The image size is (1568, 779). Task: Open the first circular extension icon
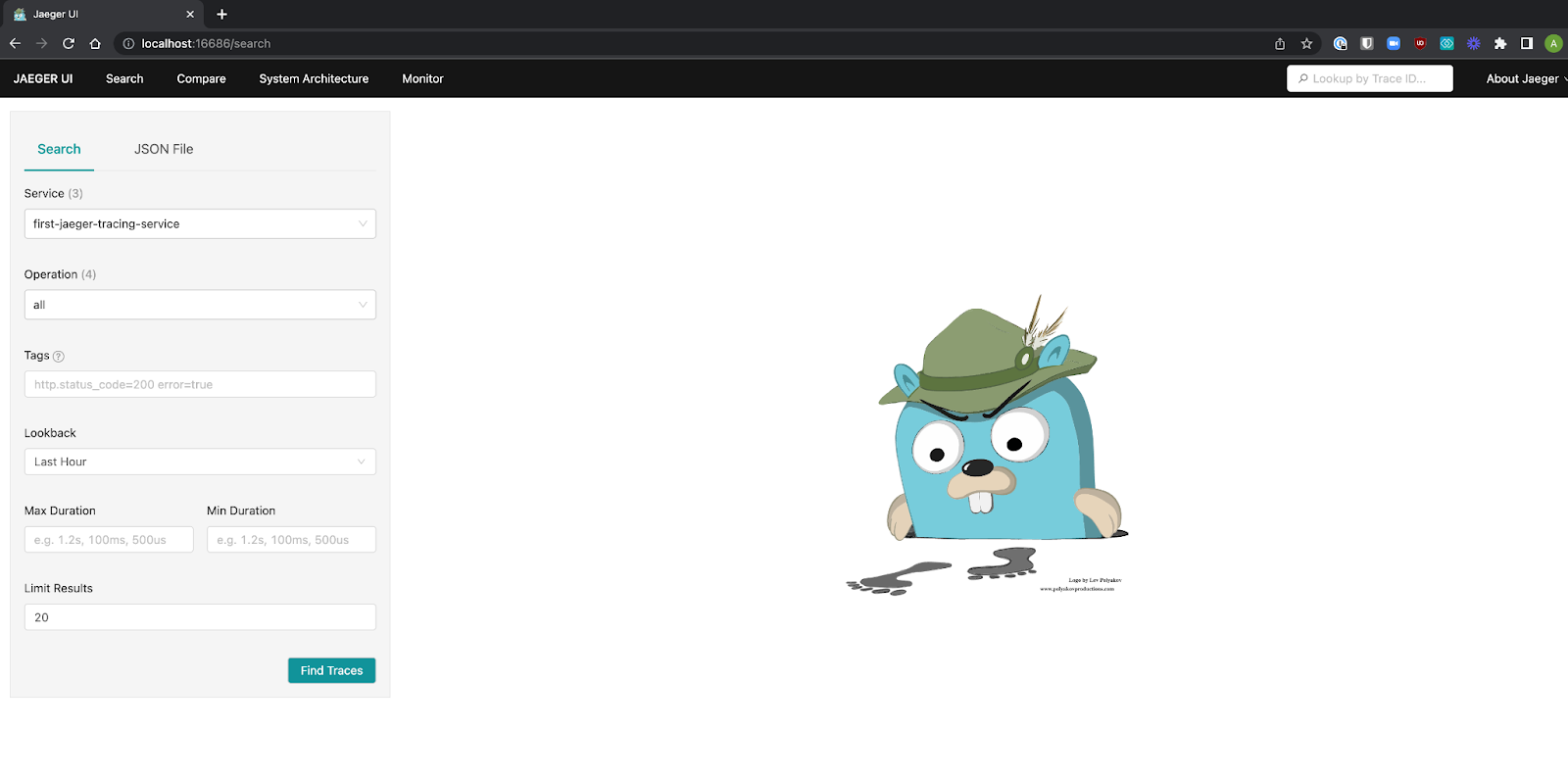[1341, 43]
